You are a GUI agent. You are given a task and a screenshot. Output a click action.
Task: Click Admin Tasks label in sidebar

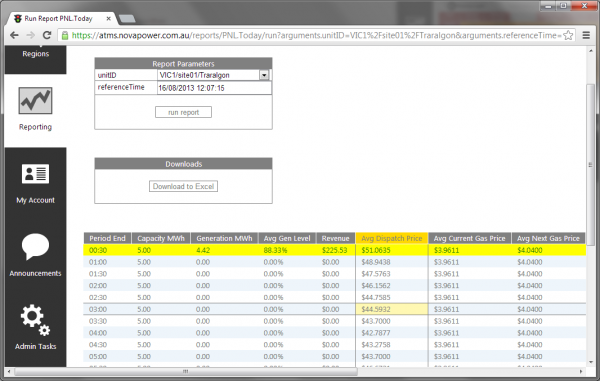36,346
